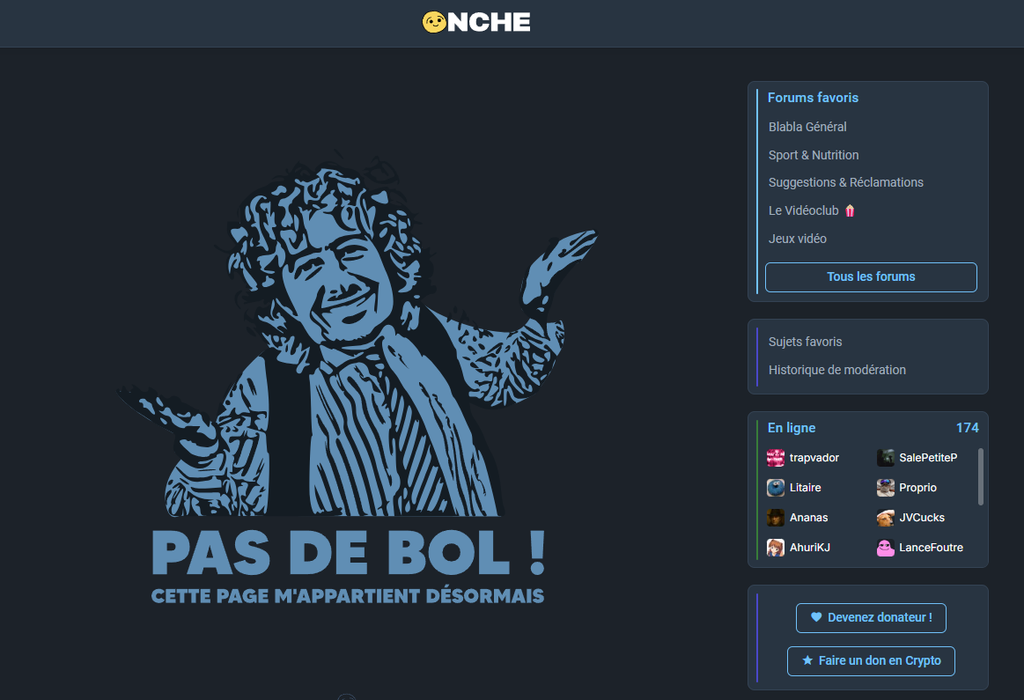Open trapvador's profile name
Screen dimensions: 1024x700
click(x=814, y=458)
